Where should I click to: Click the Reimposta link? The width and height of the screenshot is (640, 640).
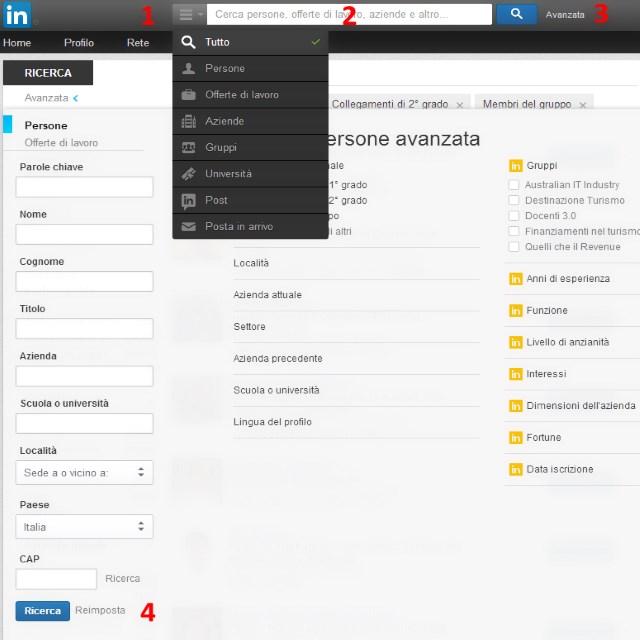coord(100,610)
